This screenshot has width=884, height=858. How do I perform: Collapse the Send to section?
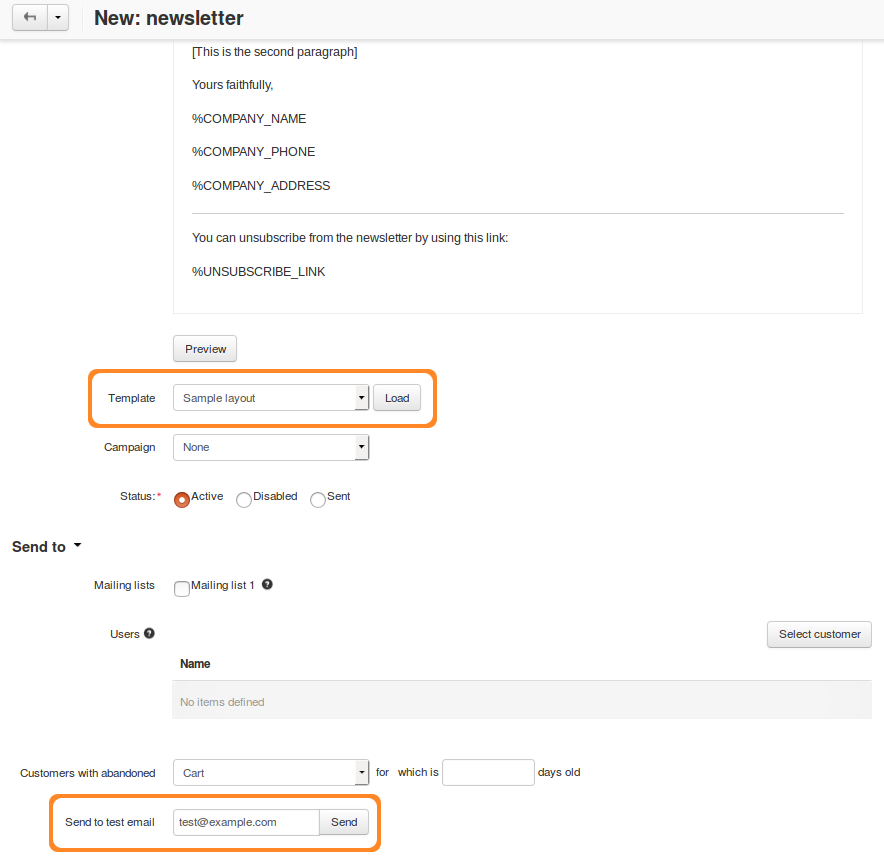coord(47,547)
